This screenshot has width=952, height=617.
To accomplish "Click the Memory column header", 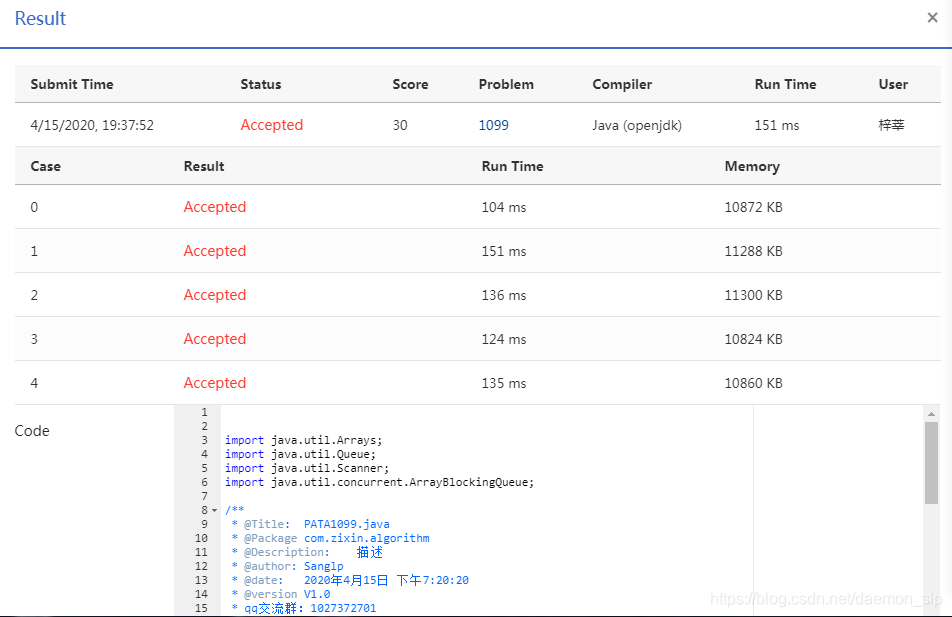I will coord(752,166).
